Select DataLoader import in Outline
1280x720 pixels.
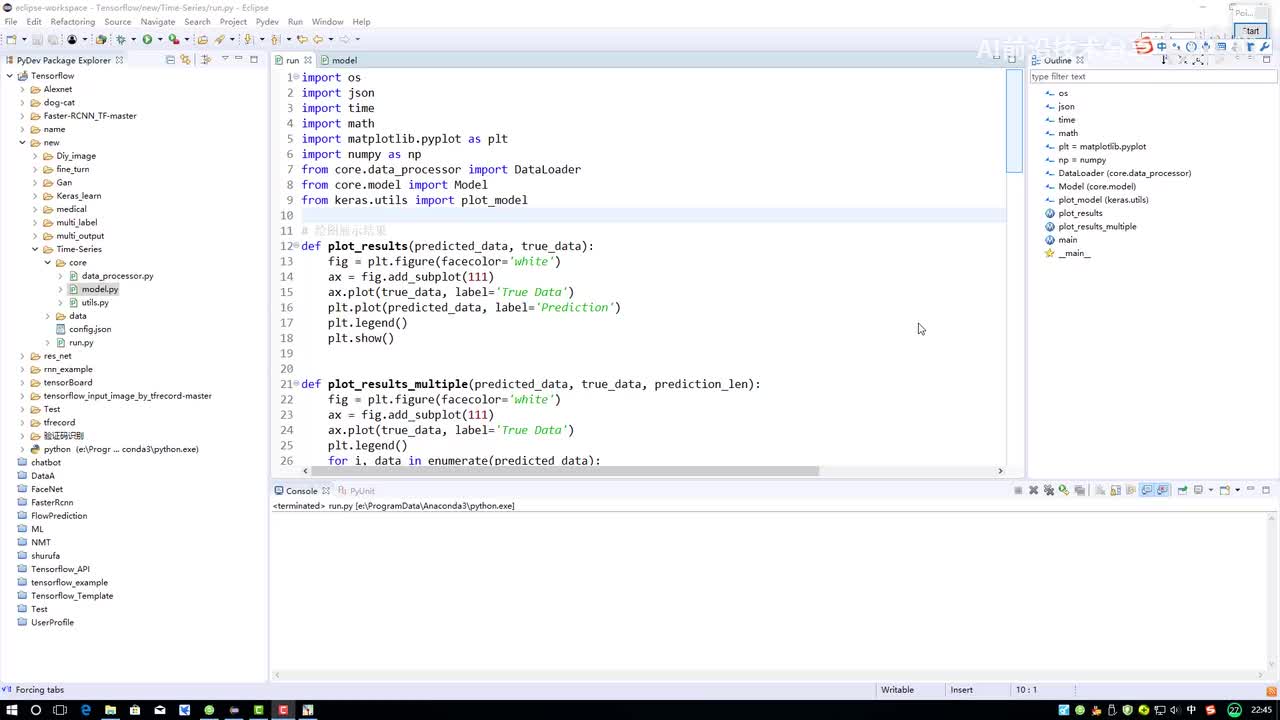point(1124,173)
